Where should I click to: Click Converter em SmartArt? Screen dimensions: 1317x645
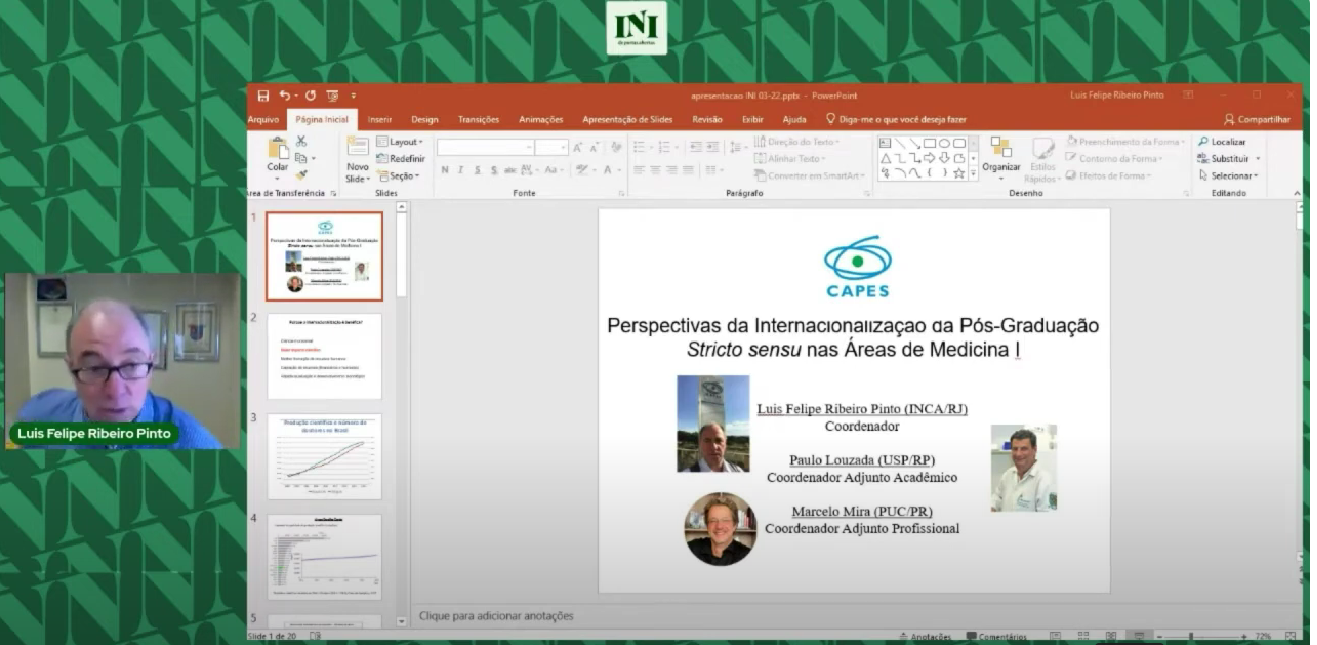click(811, 175)
